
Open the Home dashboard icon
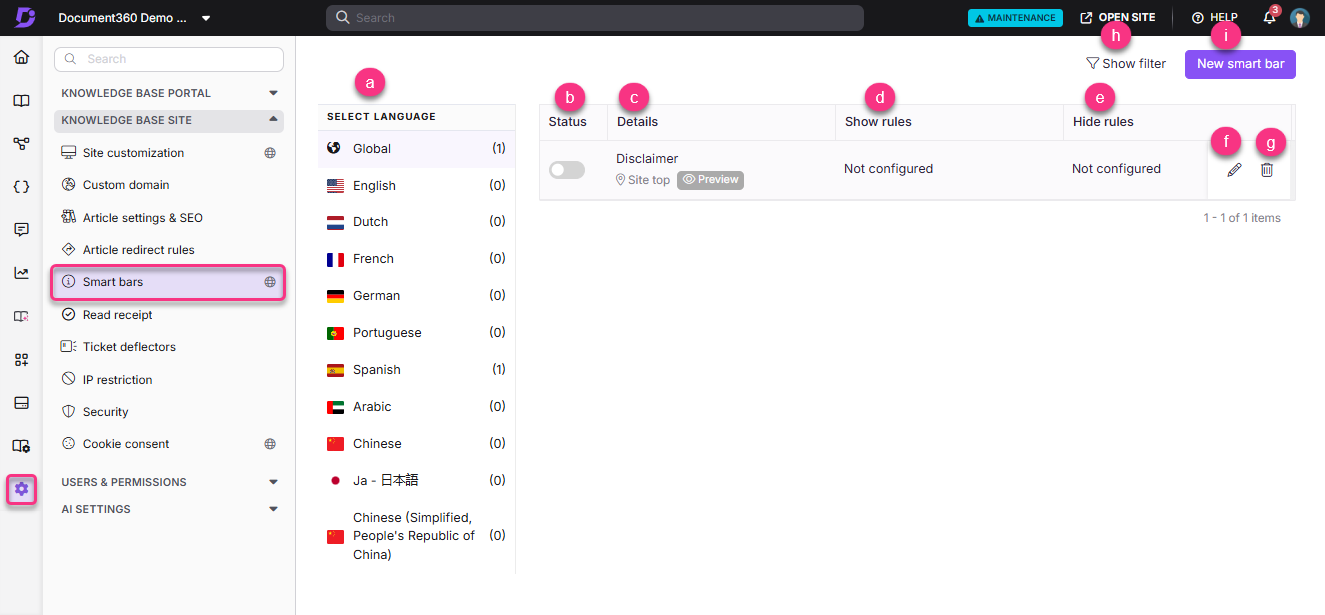[x=21, y=57]
